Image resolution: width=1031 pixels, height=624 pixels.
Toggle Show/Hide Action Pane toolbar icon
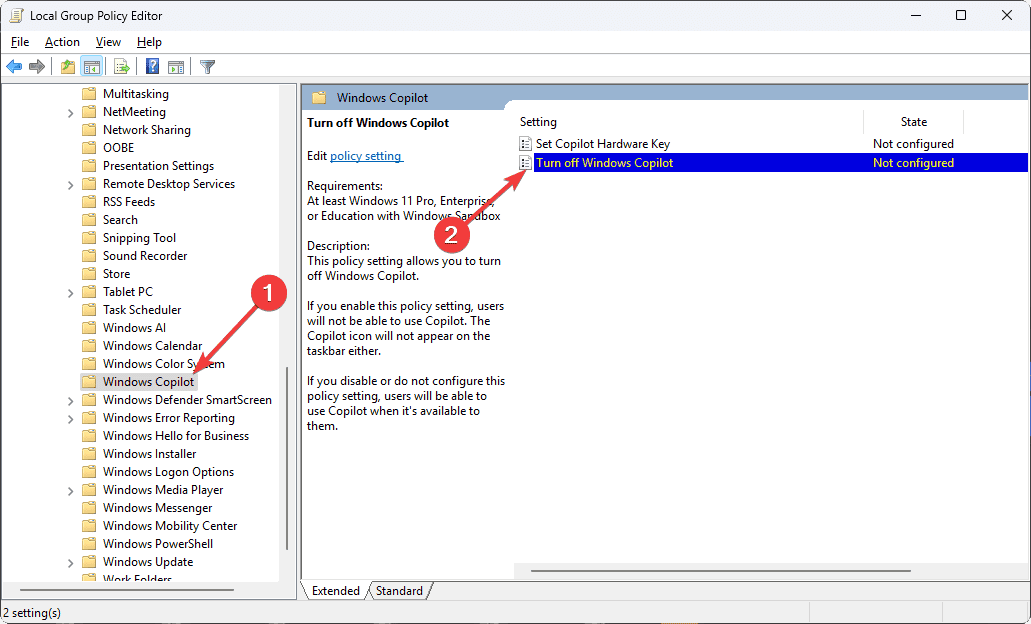pos(176,66)
